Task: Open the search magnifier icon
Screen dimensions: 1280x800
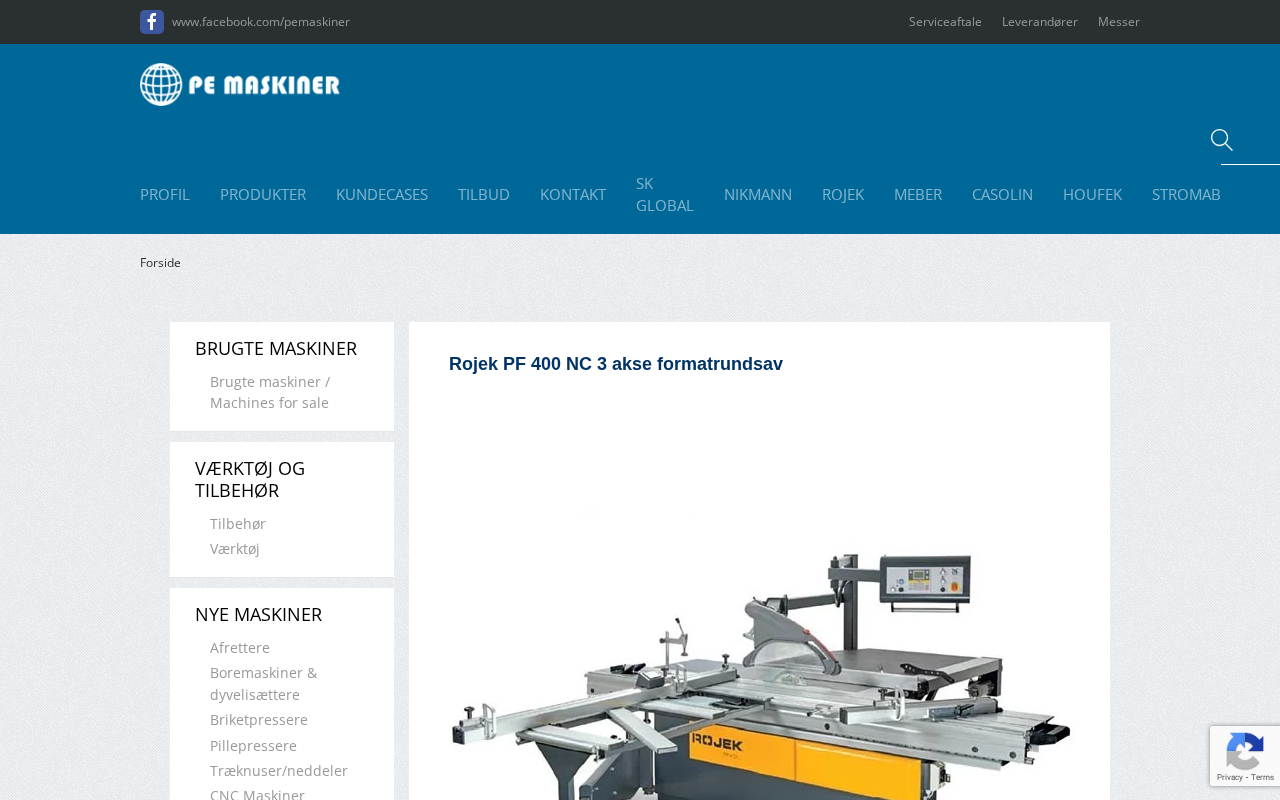Action: 1221,140
